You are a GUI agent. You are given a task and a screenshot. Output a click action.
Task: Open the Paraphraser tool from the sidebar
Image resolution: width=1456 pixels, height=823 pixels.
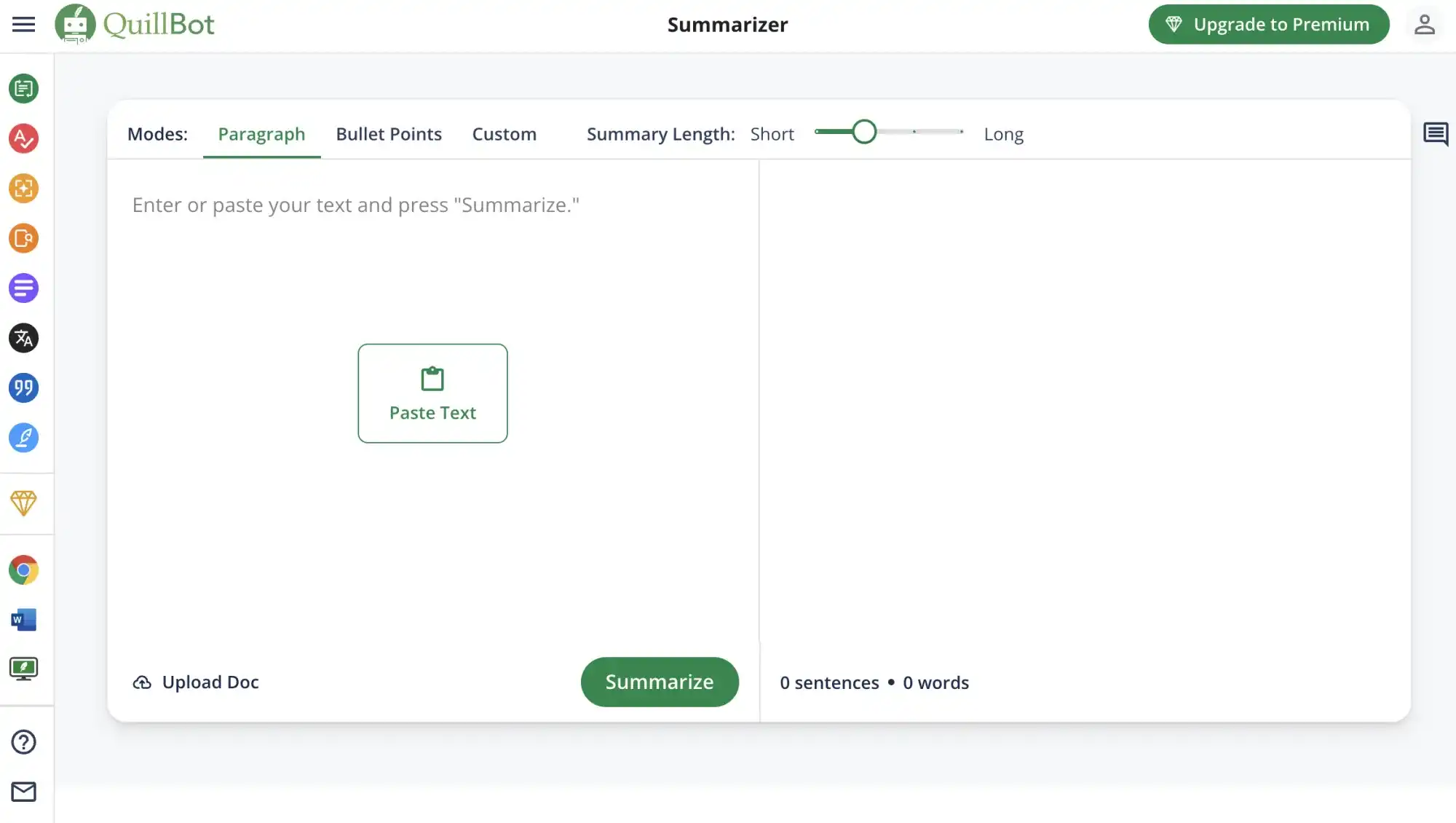[24, 89]
